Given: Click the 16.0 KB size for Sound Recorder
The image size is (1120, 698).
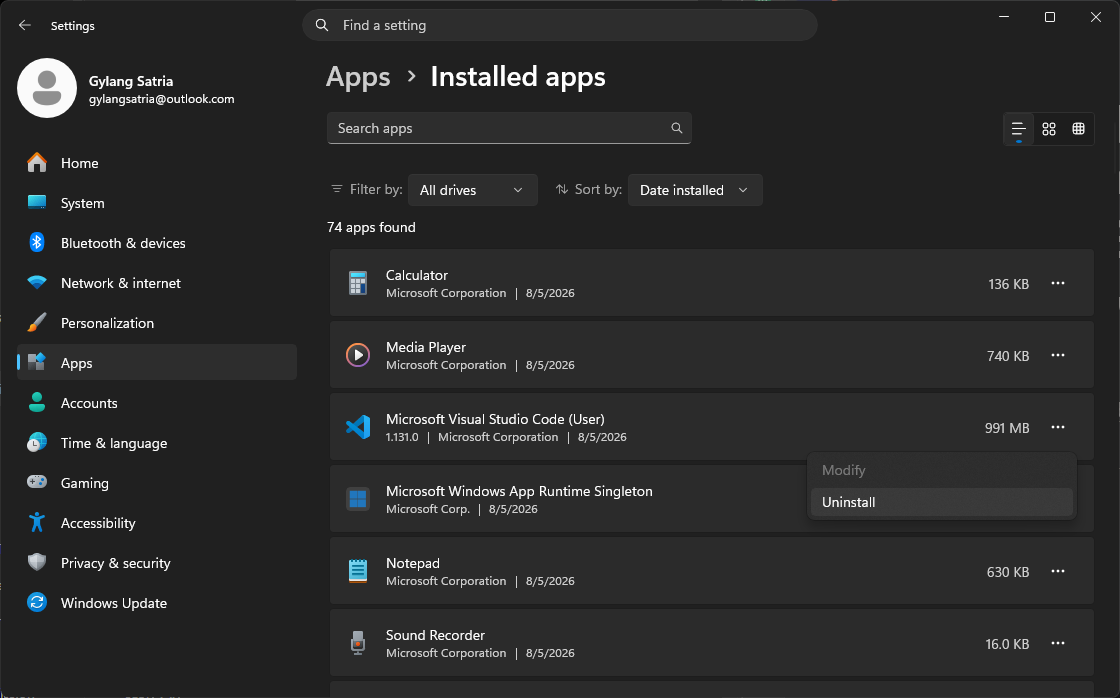Looking at the screenshot, I should 1007,644.
